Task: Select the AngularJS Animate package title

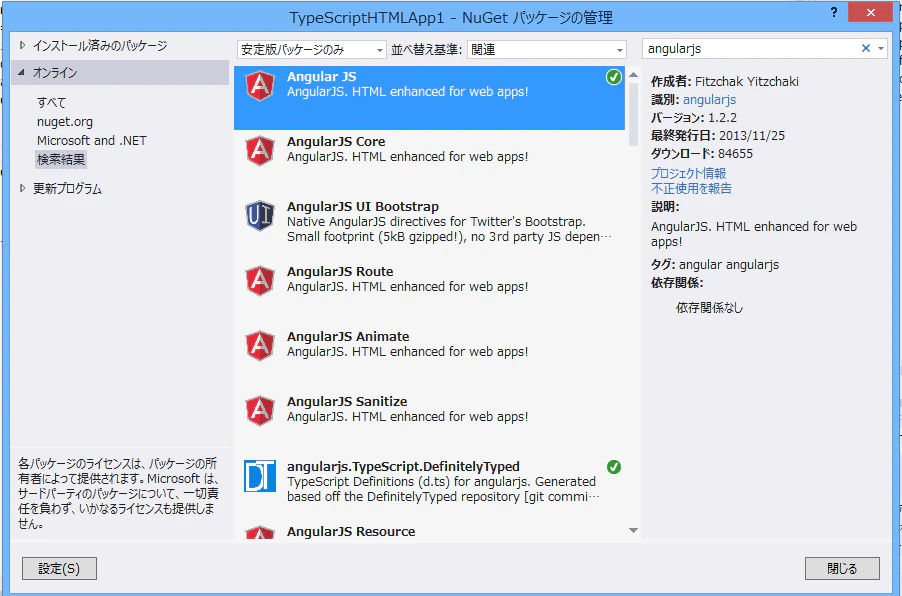Action: pos(348,337)
